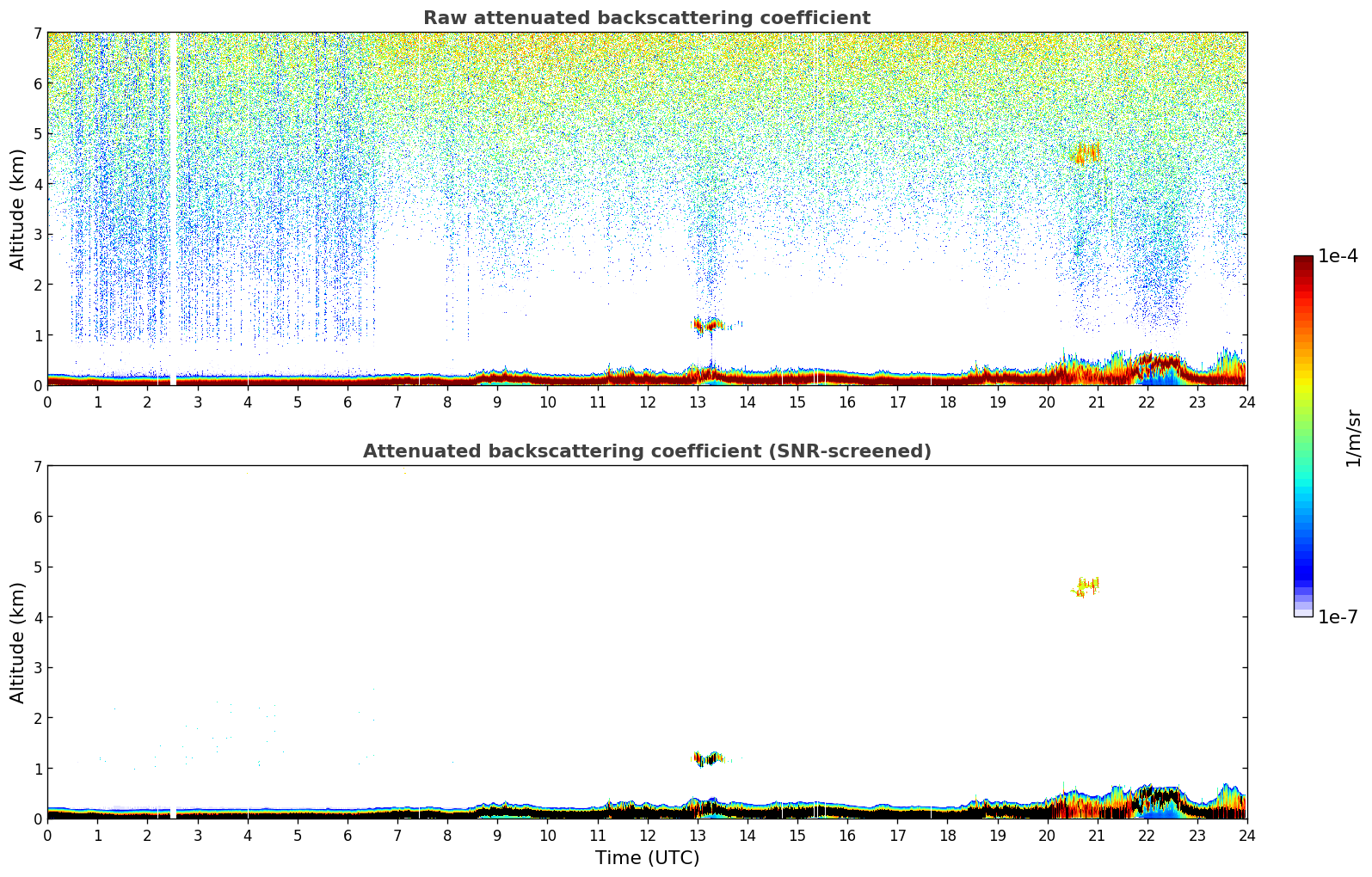Image resolution: width=1372 pixels, height=877 pixels.
Task: Click the x-axis tick "12" of the raw plot
Action: (x=647, y=402)
